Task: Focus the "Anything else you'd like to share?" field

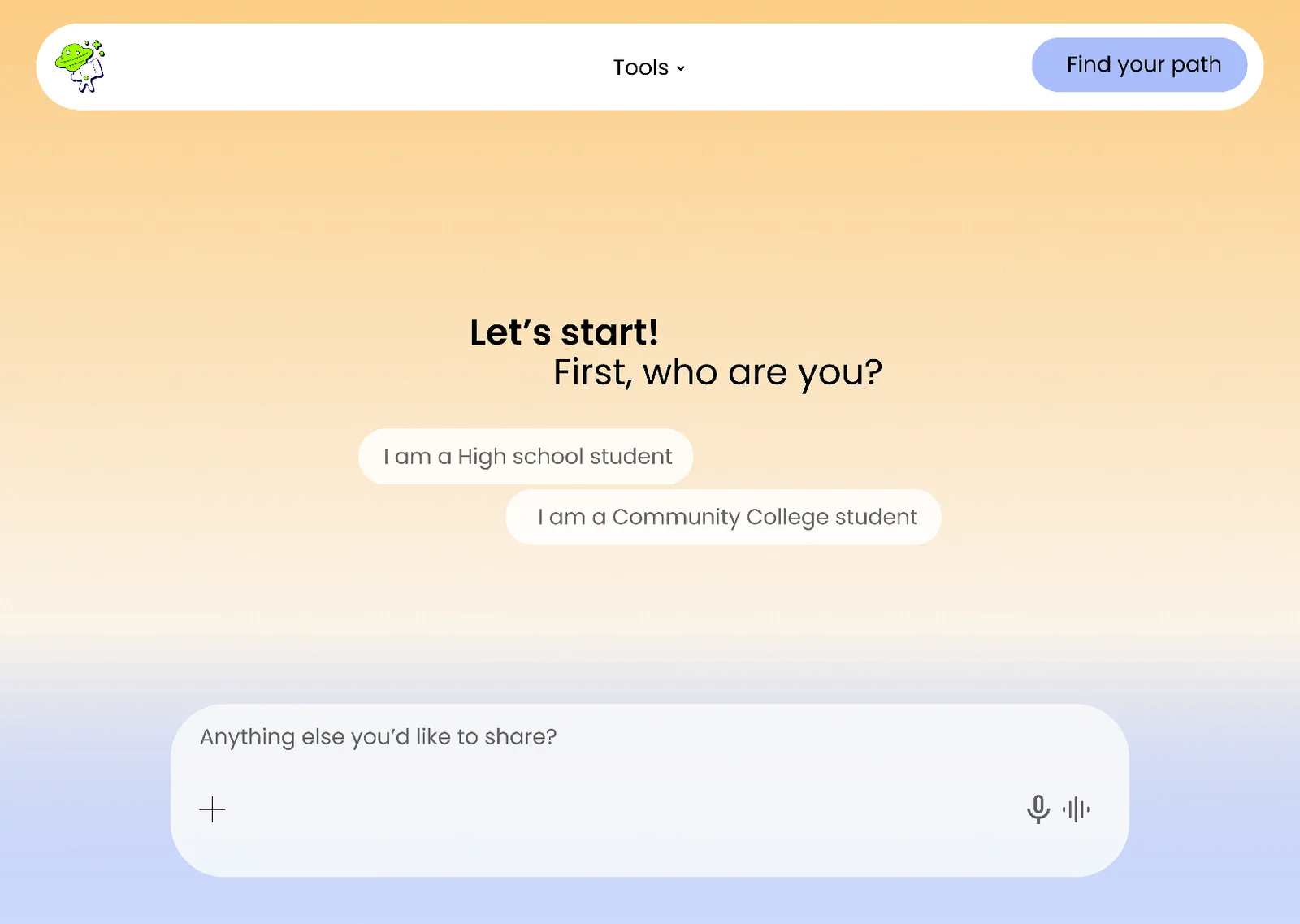Action: coord(650,790)
